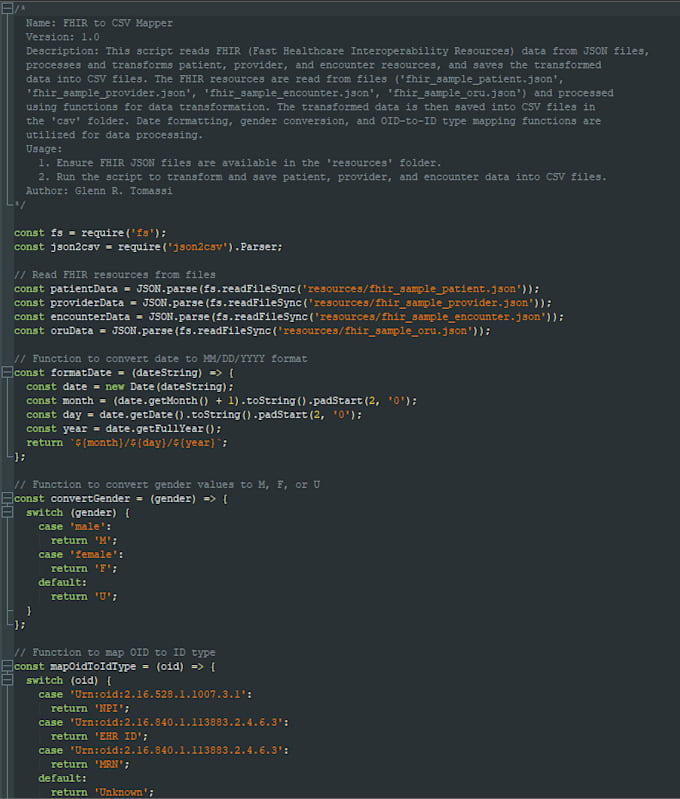Viewport: 680px width, 799px height.
Task: Place cursor on 'Ensure FHIR JSON files' usage step
Action: pyautogui.click(x=240, y=163)
